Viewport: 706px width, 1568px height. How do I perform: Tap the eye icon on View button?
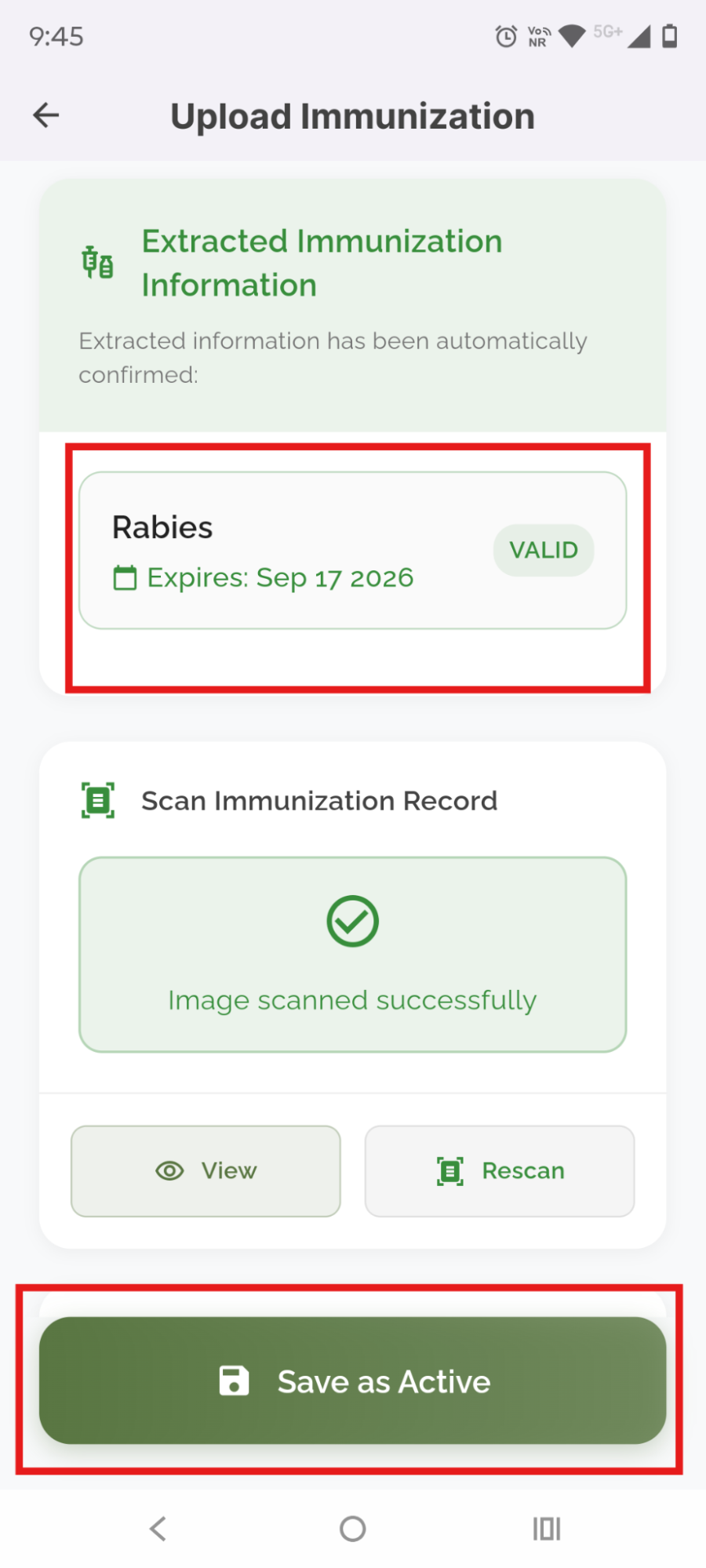pos(169,1170)
